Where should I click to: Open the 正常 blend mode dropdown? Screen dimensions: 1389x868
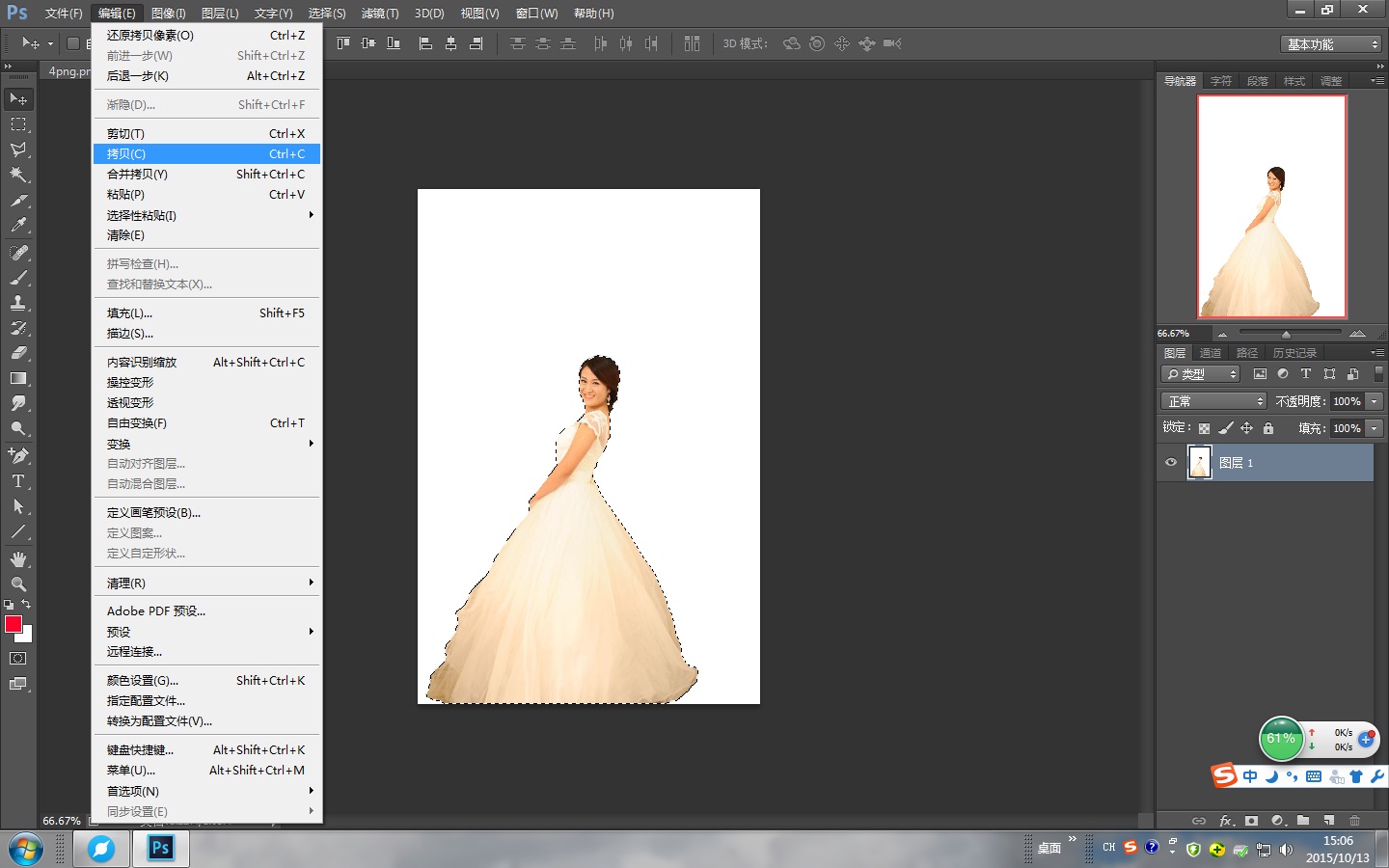click(1213, 401)
